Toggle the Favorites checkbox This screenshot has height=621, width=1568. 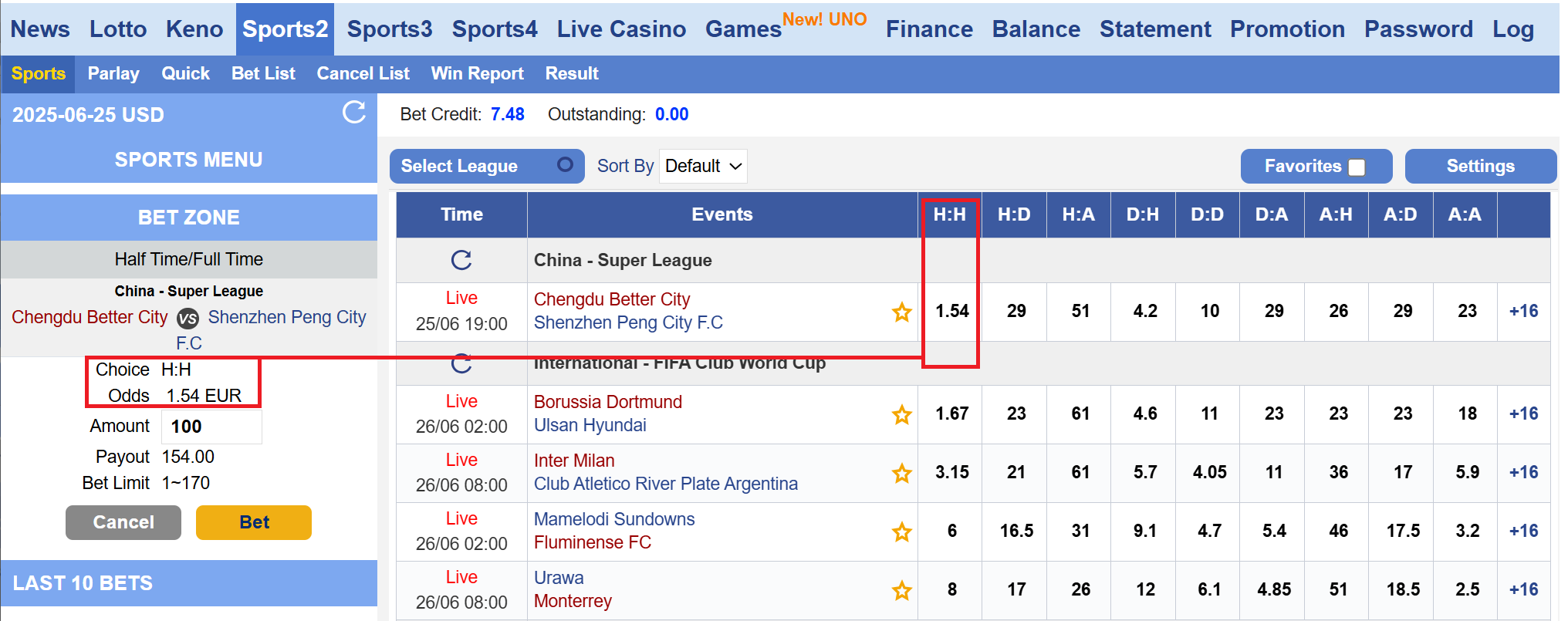1357,167
